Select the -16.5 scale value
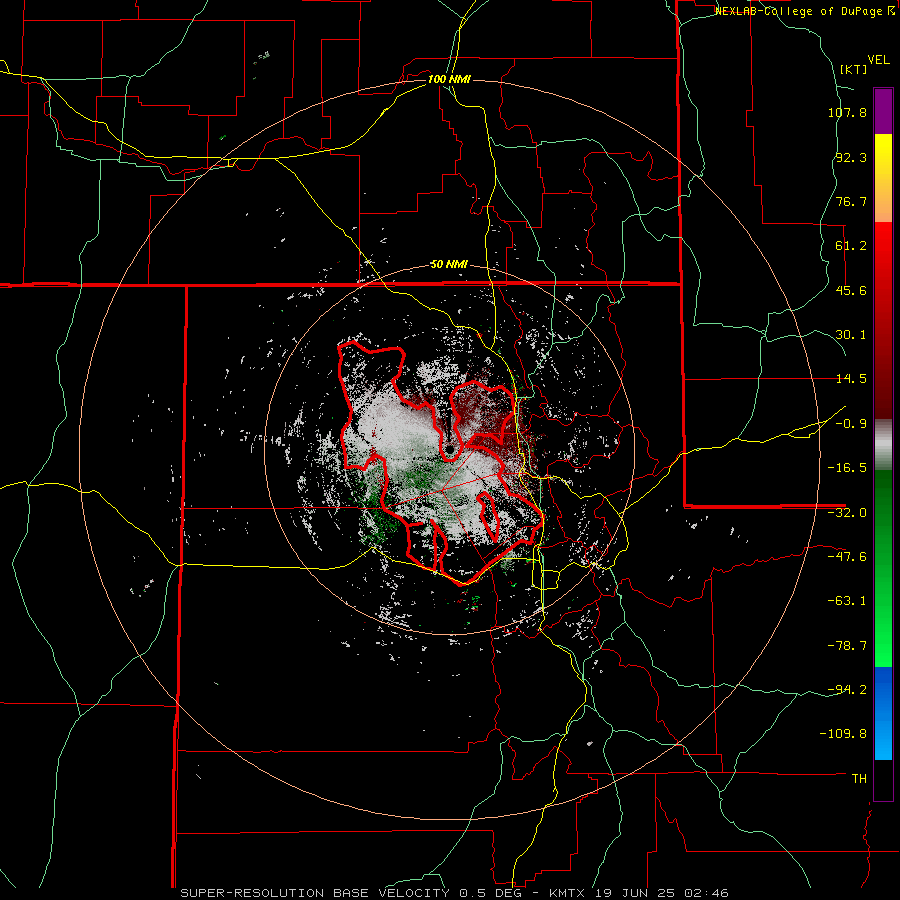The height and width of the screenshot is (900, 900). (847, 468)
